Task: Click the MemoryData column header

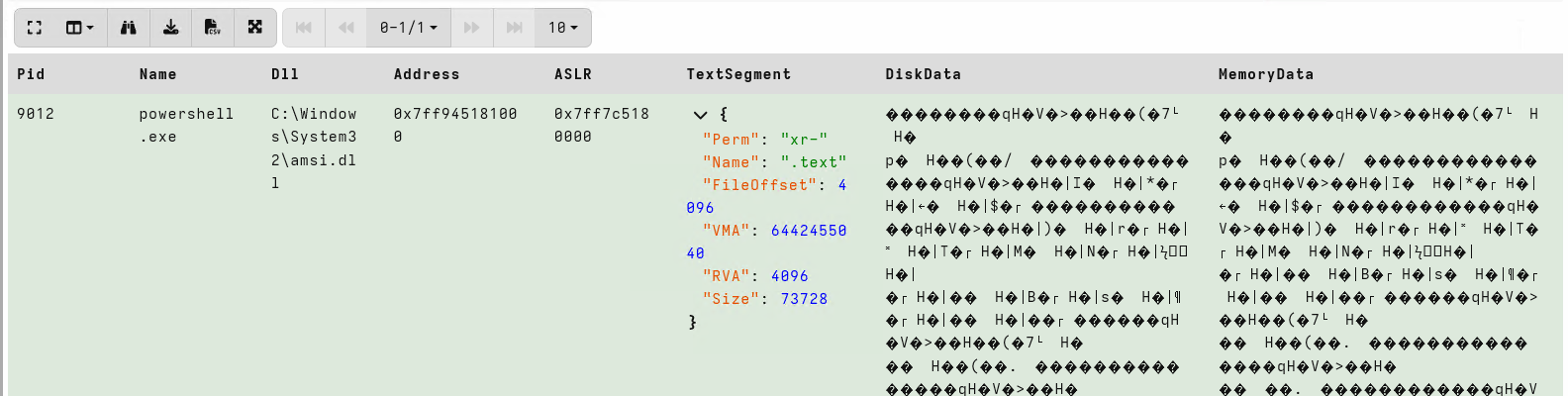Action: (x=1265, y=74)
